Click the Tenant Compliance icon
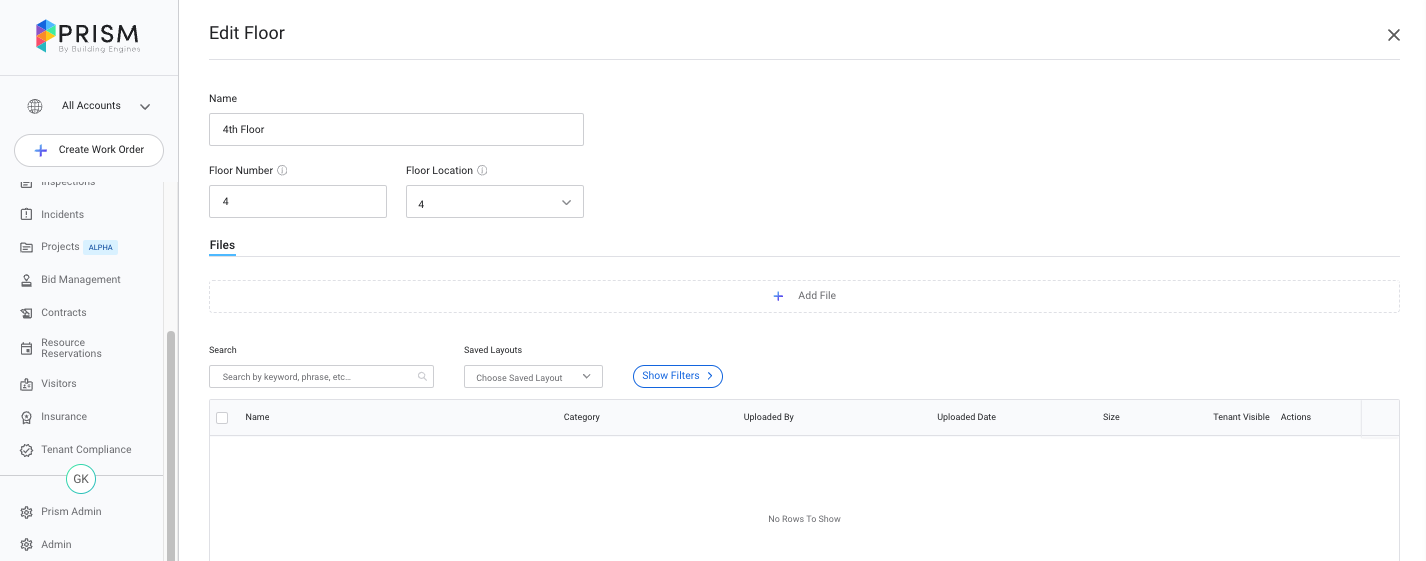Screen dimensions: 1426x561 [27, 450]
